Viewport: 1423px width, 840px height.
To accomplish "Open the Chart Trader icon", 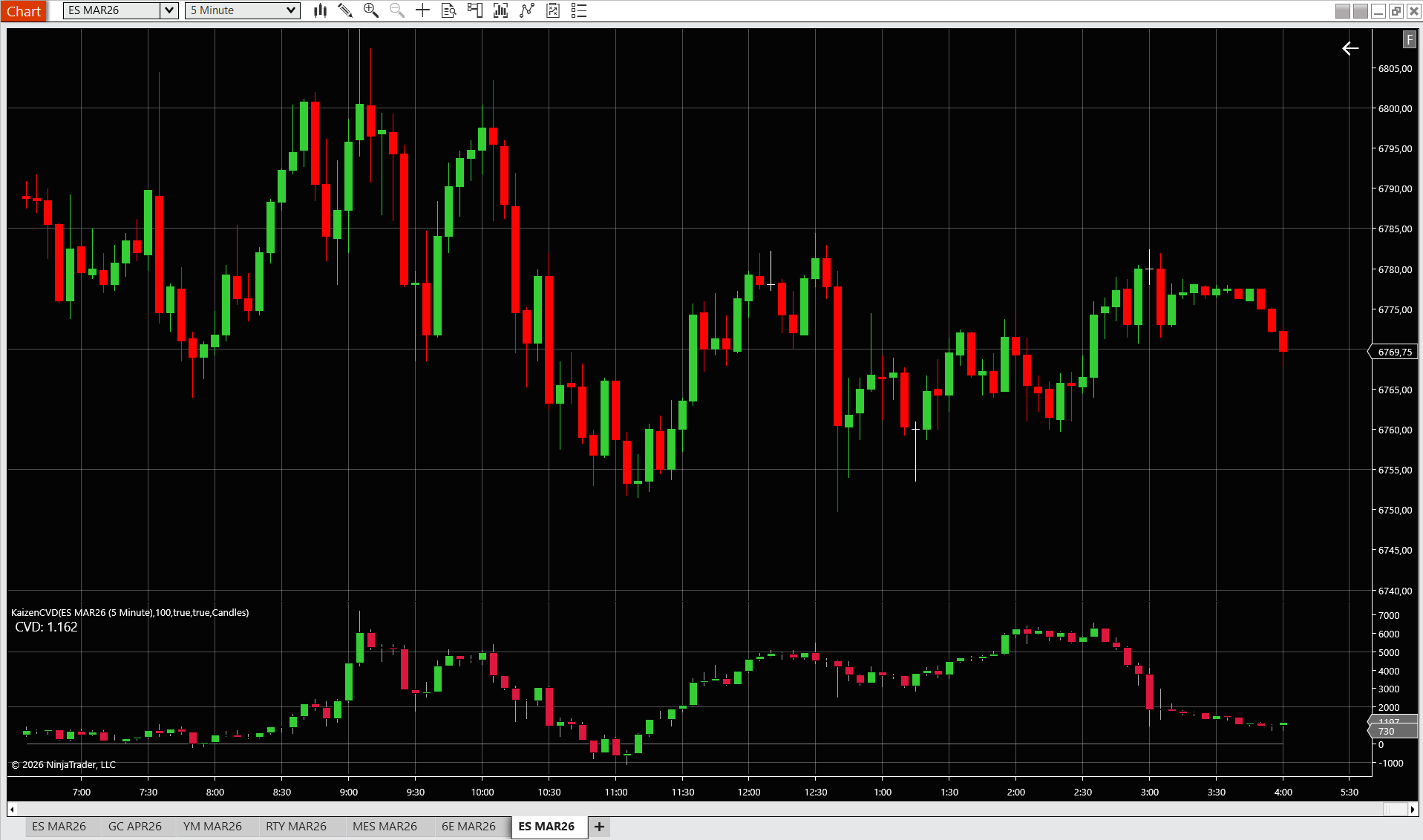I will pos(474,10).
